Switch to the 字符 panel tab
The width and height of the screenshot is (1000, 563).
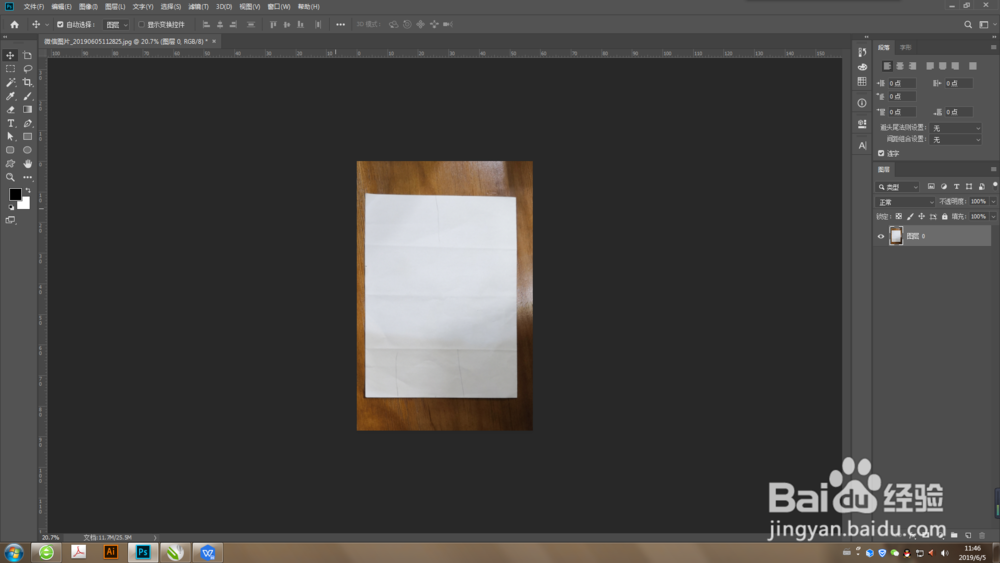tap(906, 47)
